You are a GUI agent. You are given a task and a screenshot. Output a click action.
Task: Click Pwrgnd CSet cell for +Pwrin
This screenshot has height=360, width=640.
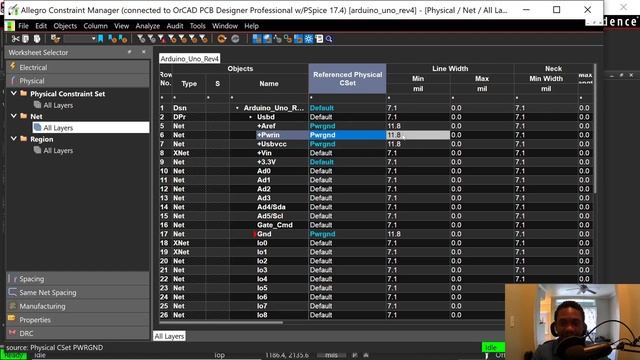pyautogui.click(x=347, y=135)
